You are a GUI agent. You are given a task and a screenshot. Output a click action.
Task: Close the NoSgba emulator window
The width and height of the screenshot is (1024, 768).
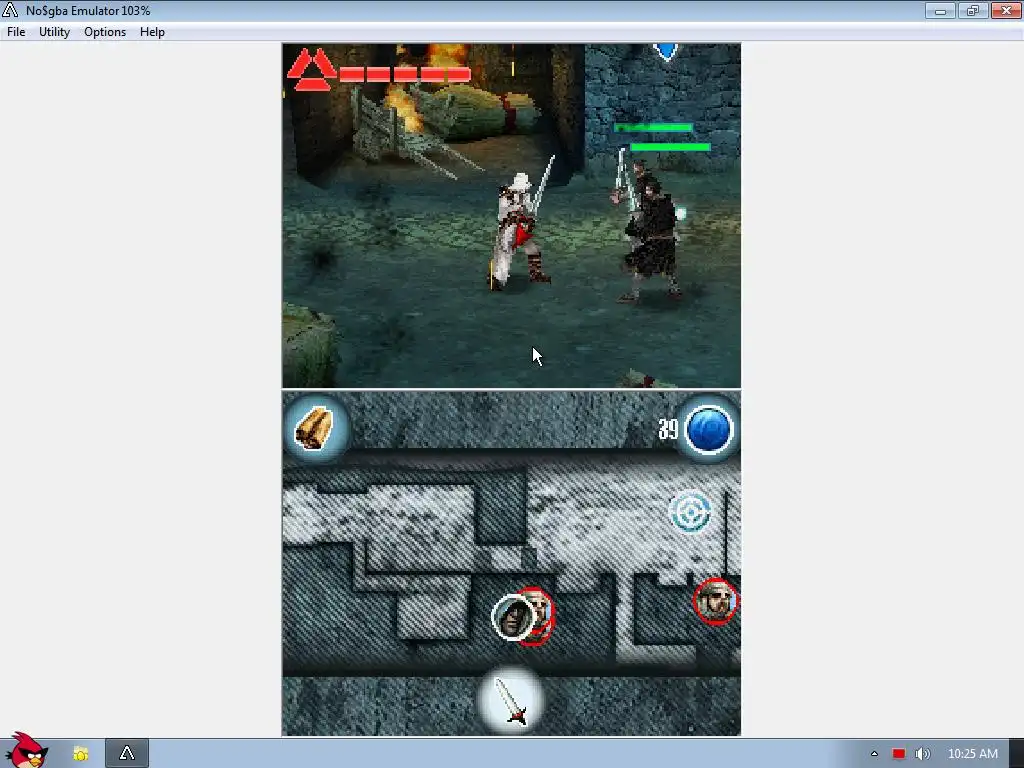[1006, 10]
